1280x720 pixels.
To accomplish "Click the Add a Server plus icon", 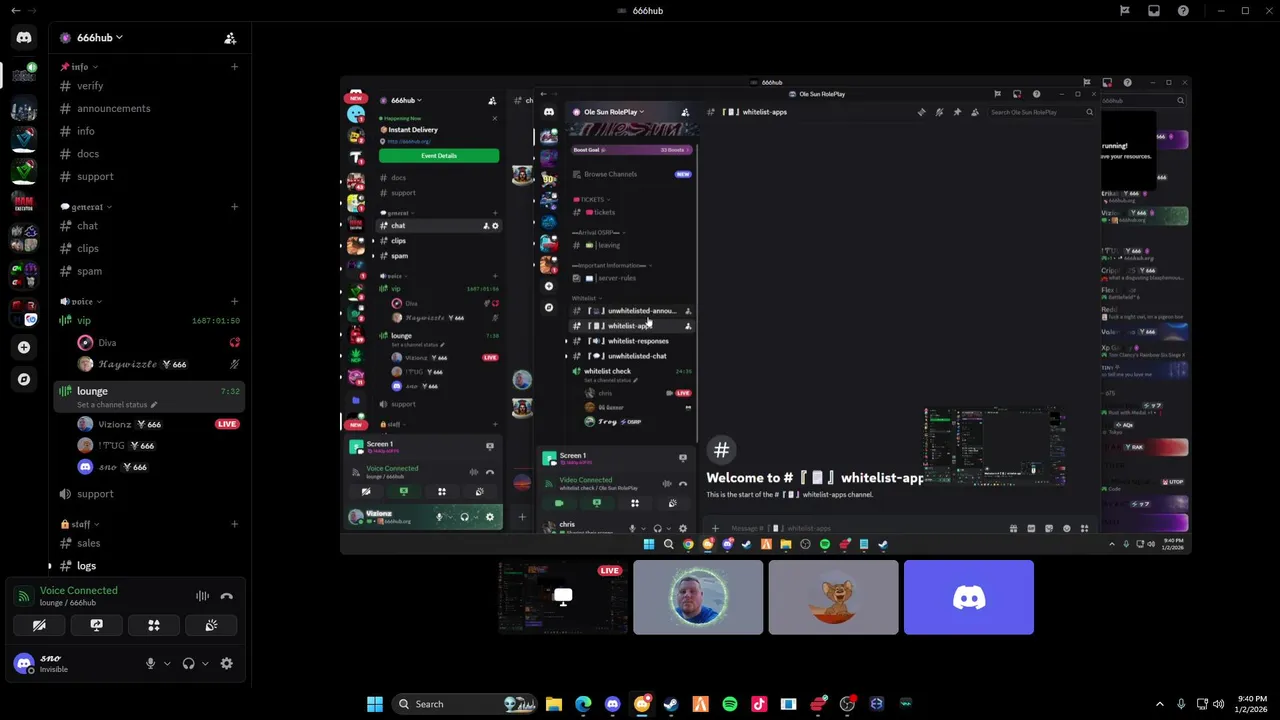I will pyautogui.click(x=24, y=347).
